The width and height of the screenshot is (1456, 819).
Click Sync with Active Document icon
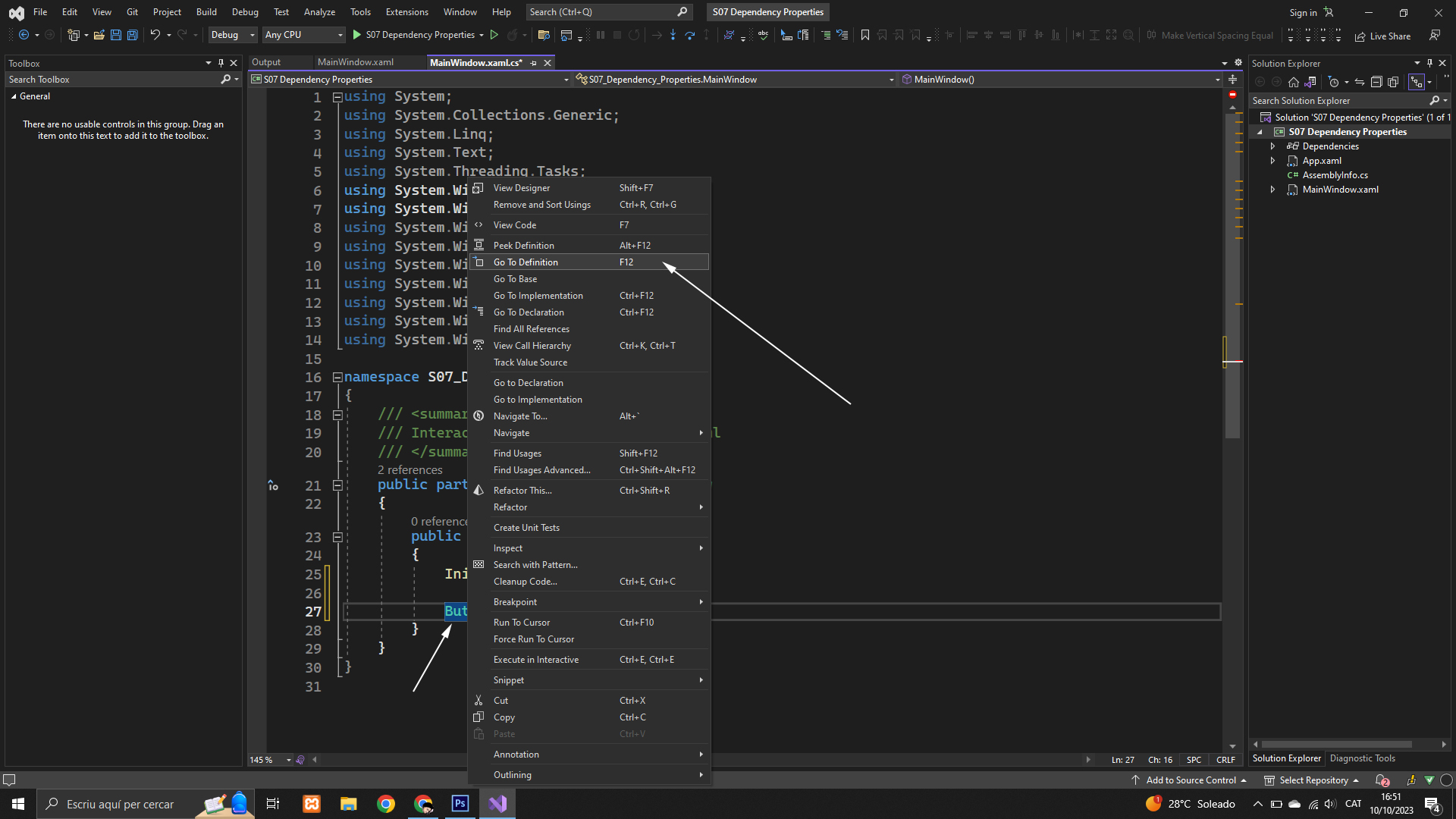1360,82
